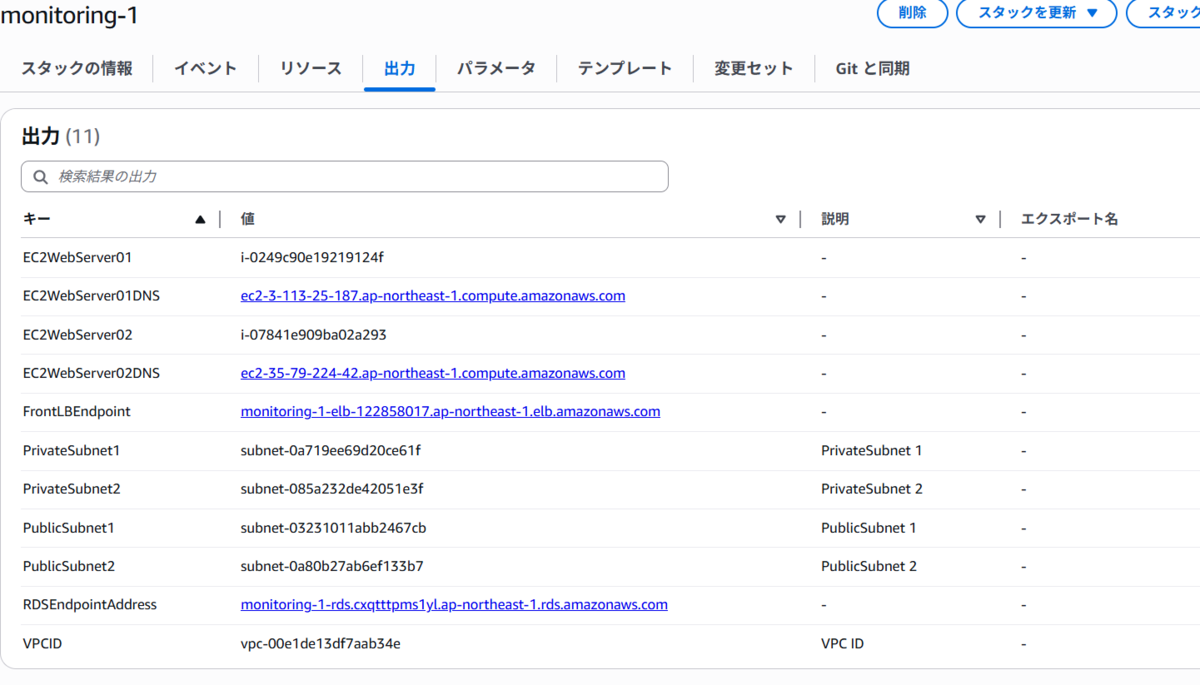
Task: Follow the FrontLBEndpoint ELB link
Action: tap(450, 411)
